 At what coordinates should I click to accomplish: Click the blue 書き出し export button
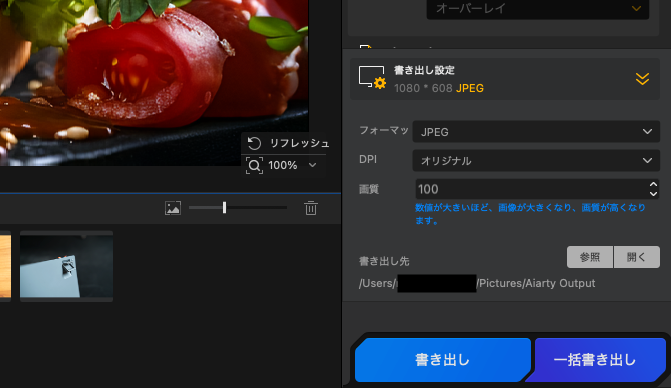[x=442, y=360]
